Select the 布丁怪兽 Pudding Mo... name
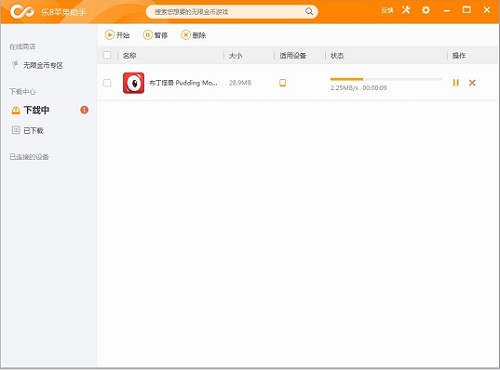The width and height of the screenshot is (500, 370). click(183, 83)
